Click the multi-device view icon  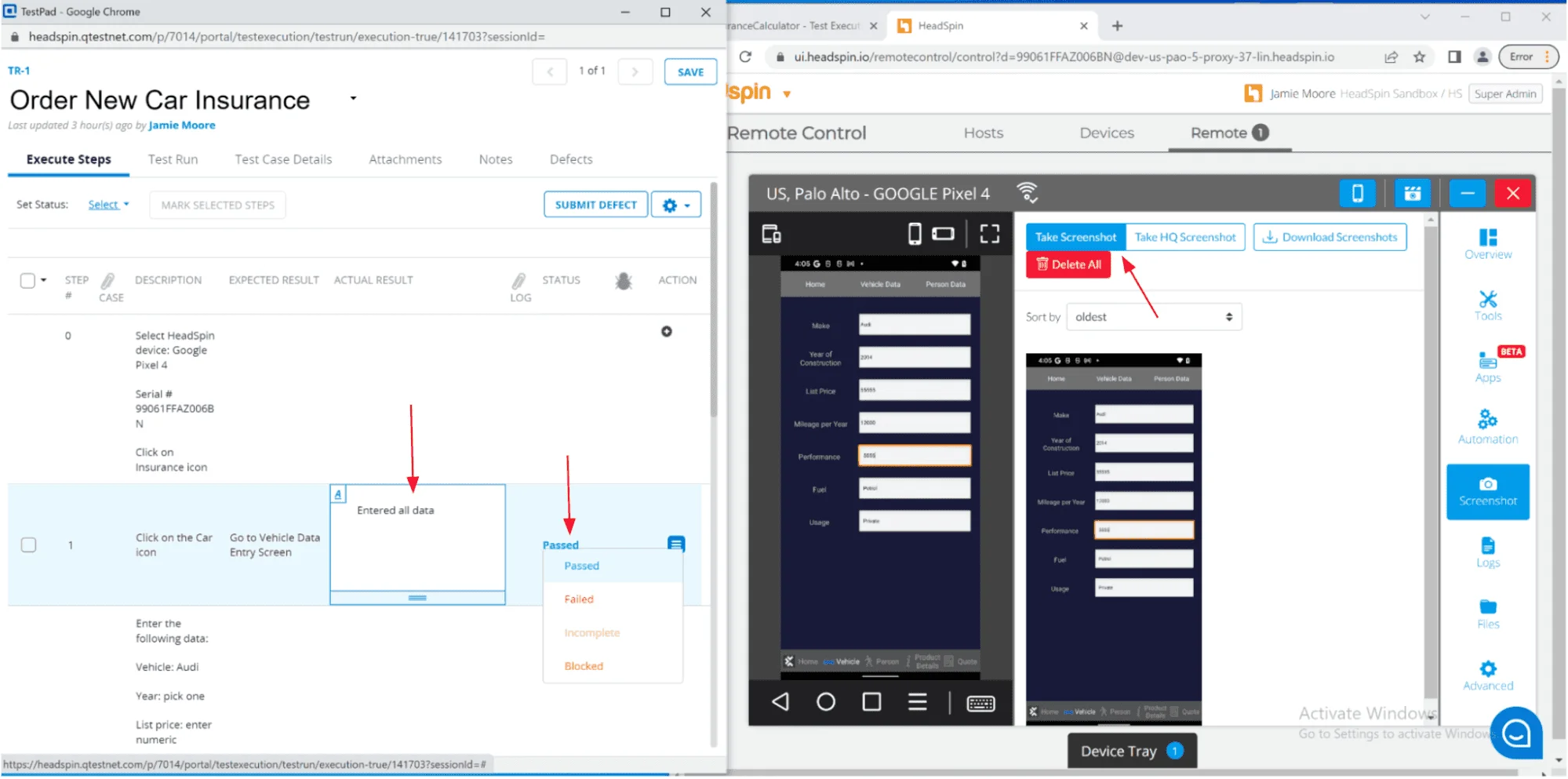[771, 234]
